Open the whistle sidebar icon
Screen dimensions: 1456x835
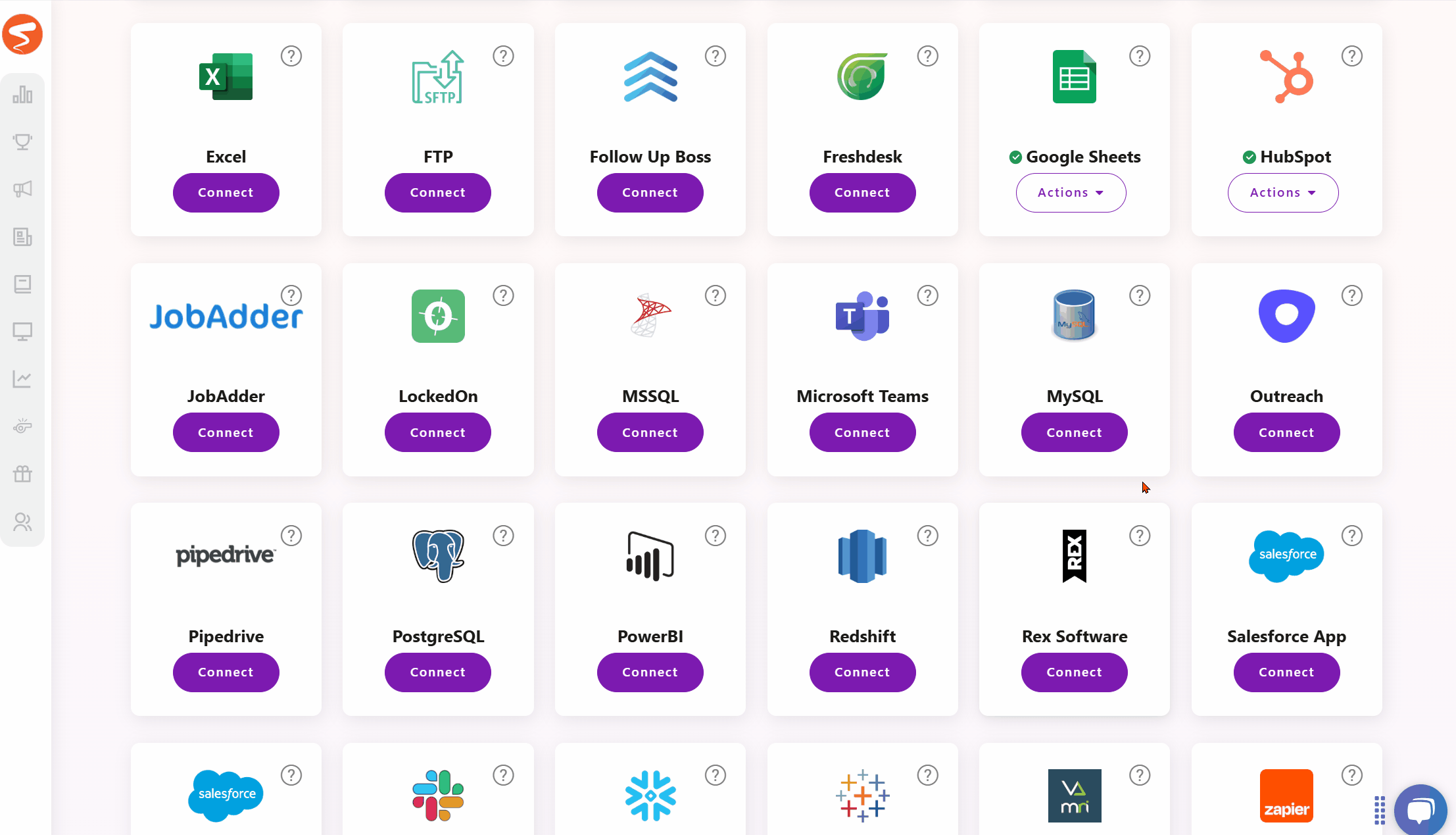(x=22, y=426)
